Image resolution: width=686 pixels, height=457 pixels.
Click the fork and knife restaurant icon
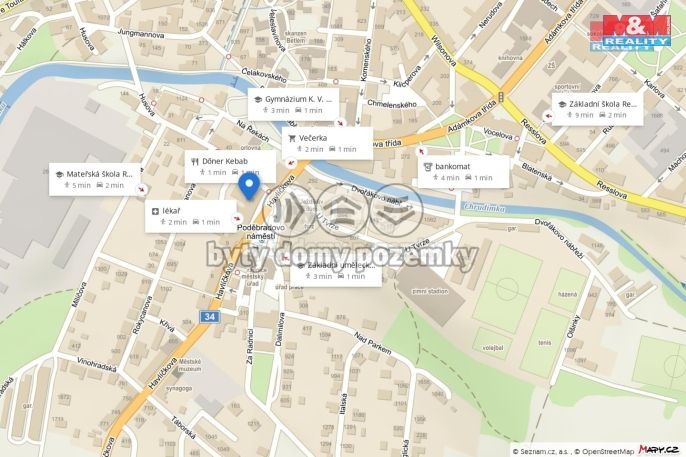pos(195,161)
